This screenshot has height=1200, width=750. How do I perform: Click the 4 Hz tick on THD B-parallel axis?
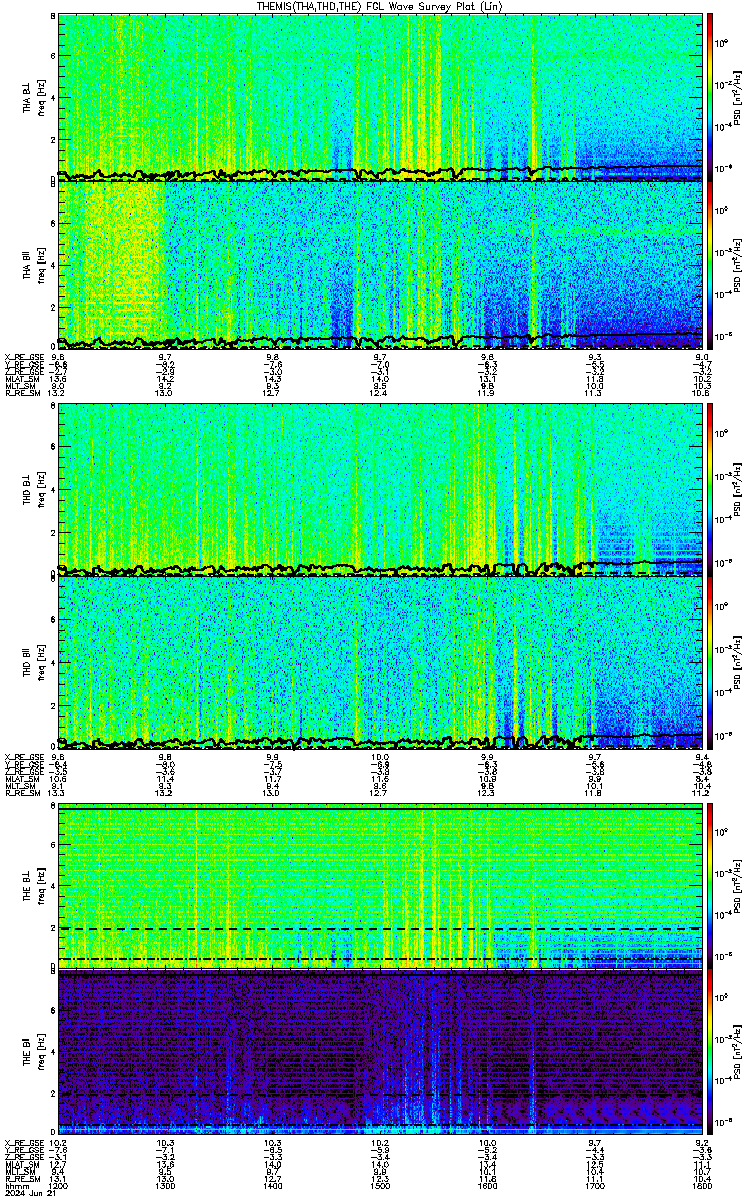pyautogui.click(x=52, y=662)
